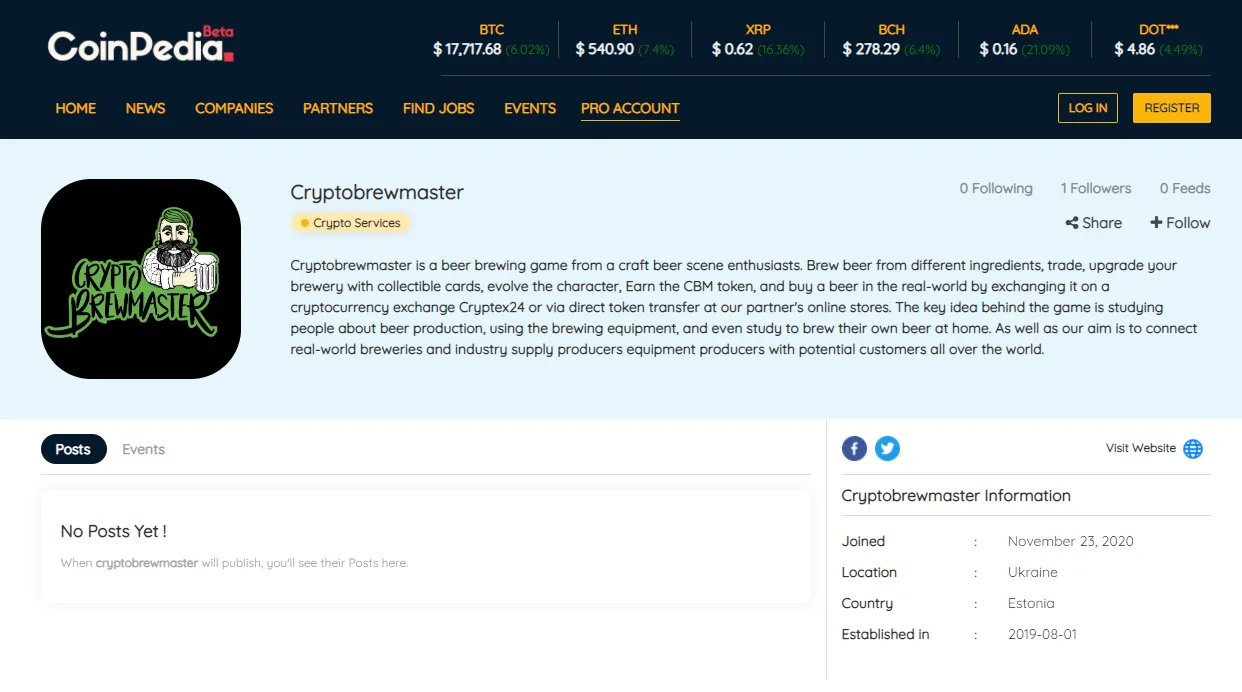This screenshot has height=692, width=1242.
Task: Follow the Cryptobrewmaster company
Action: click(x=1180, y=223)
